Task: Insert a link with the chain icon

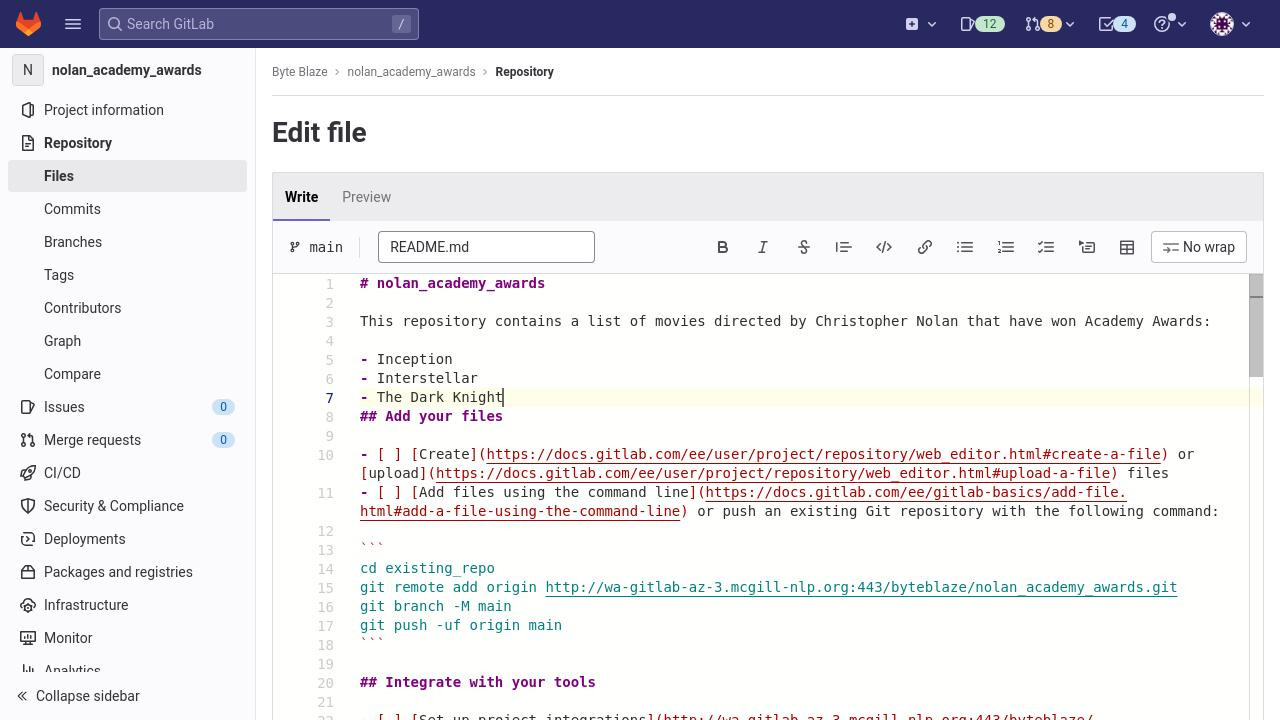Action: click(925, 247)
